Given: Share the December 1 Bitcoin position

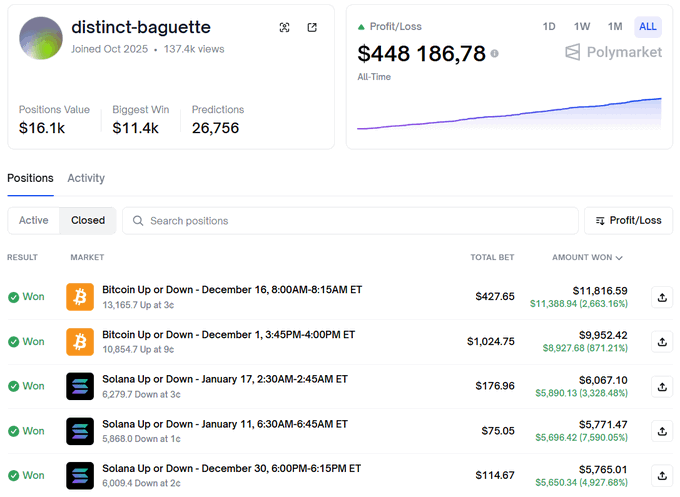Looking at the screenshot, I should [x=661, y=342].
